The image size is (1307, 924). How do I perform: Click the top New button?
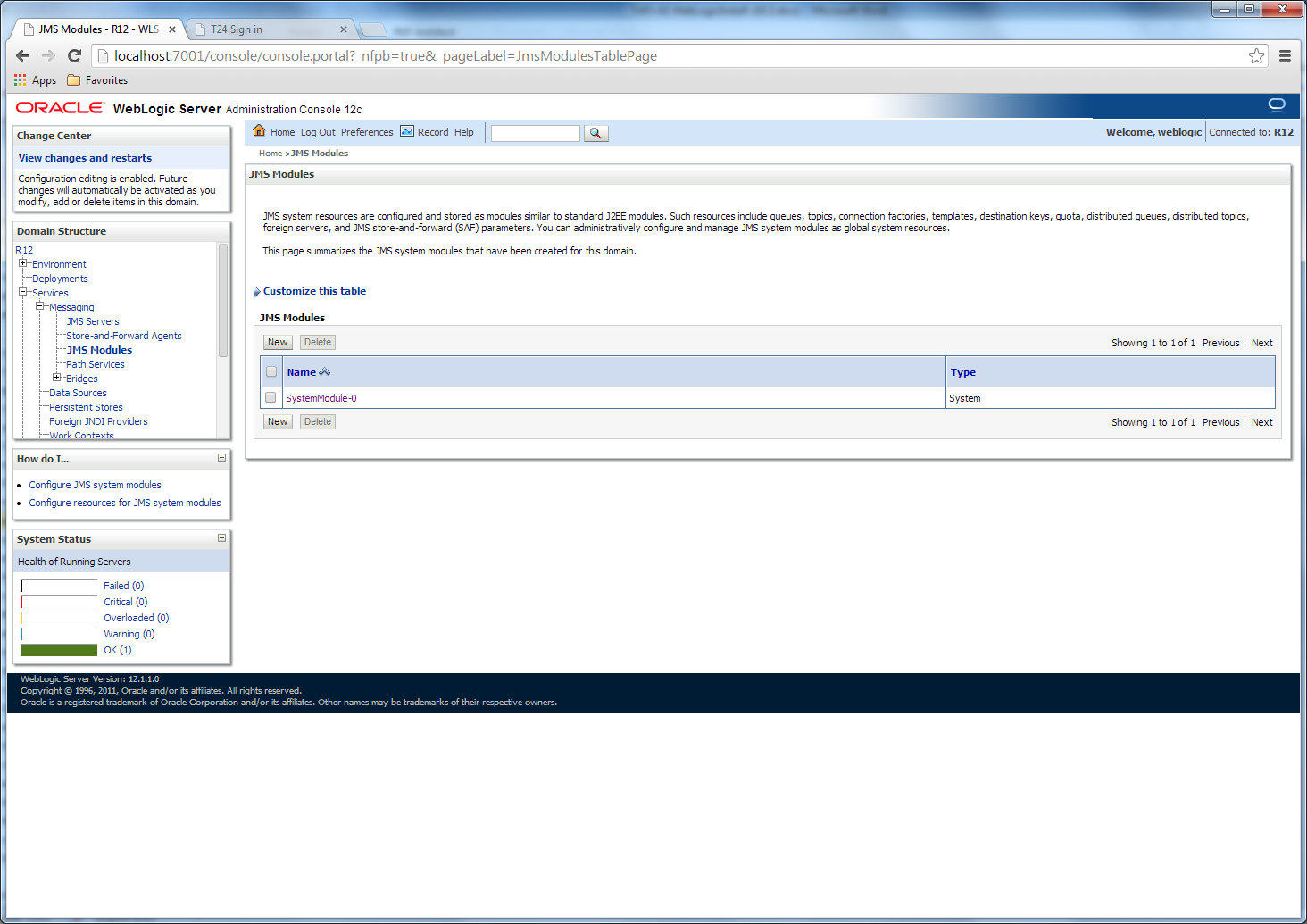point(278,342)
